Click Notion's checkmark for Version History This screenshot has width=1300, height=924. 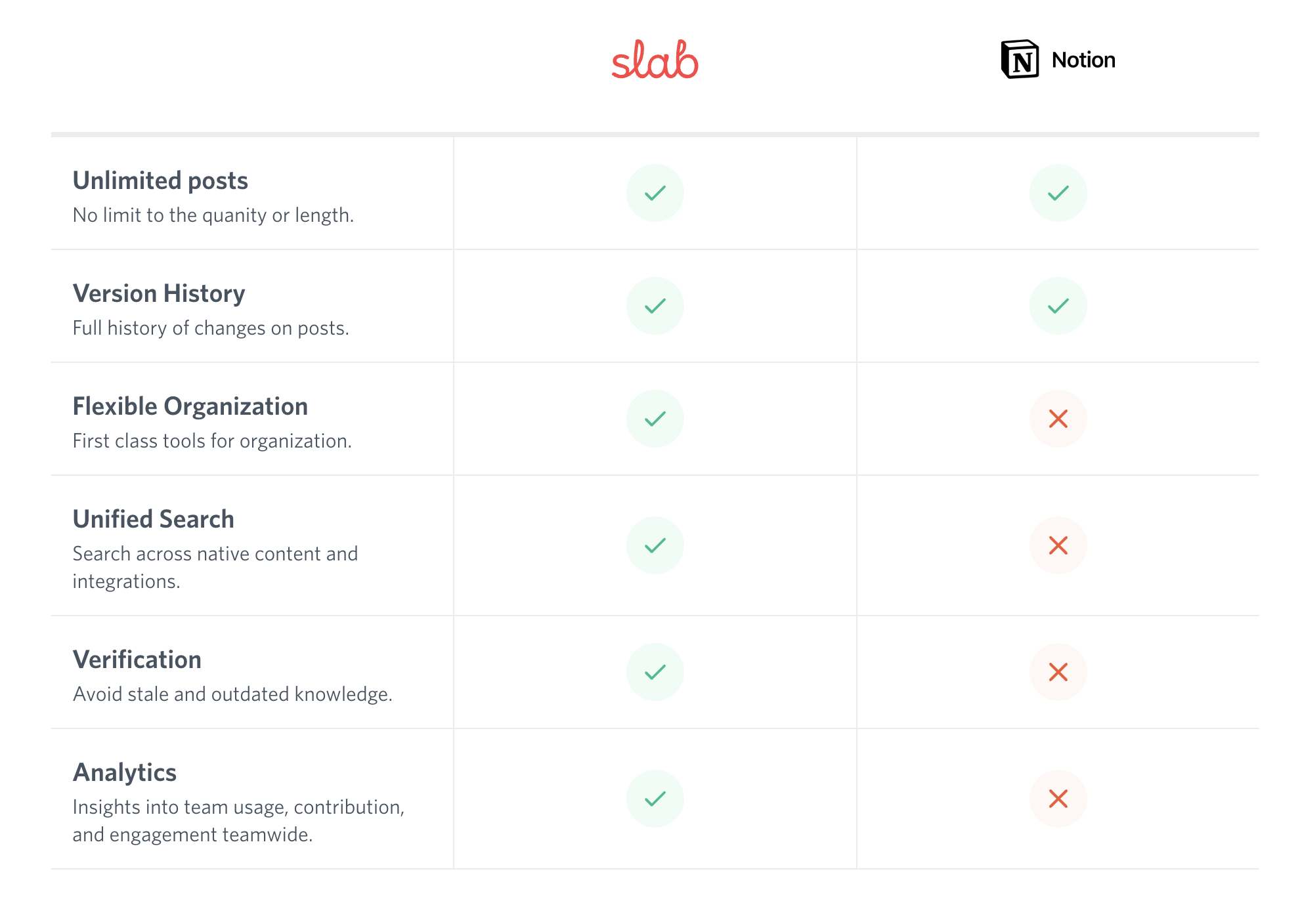click(1058, 306)
